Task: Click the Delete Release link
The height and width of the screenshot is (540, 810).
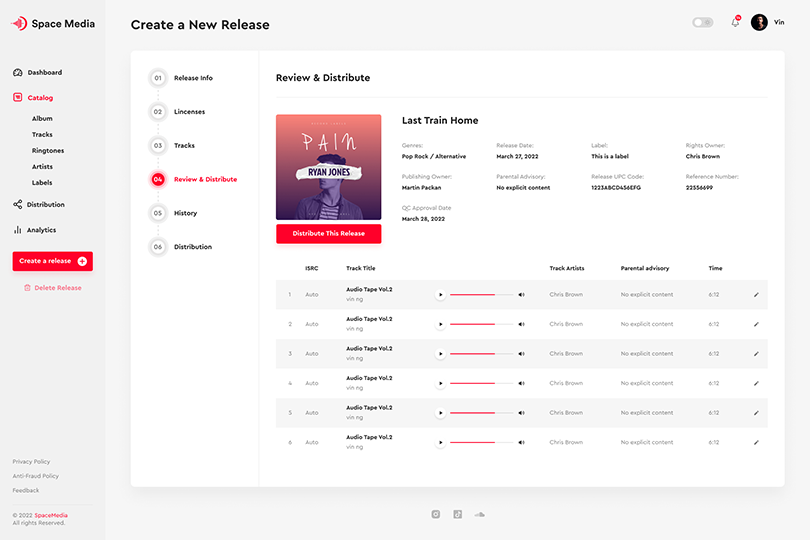Action: [x=53, y=288]
